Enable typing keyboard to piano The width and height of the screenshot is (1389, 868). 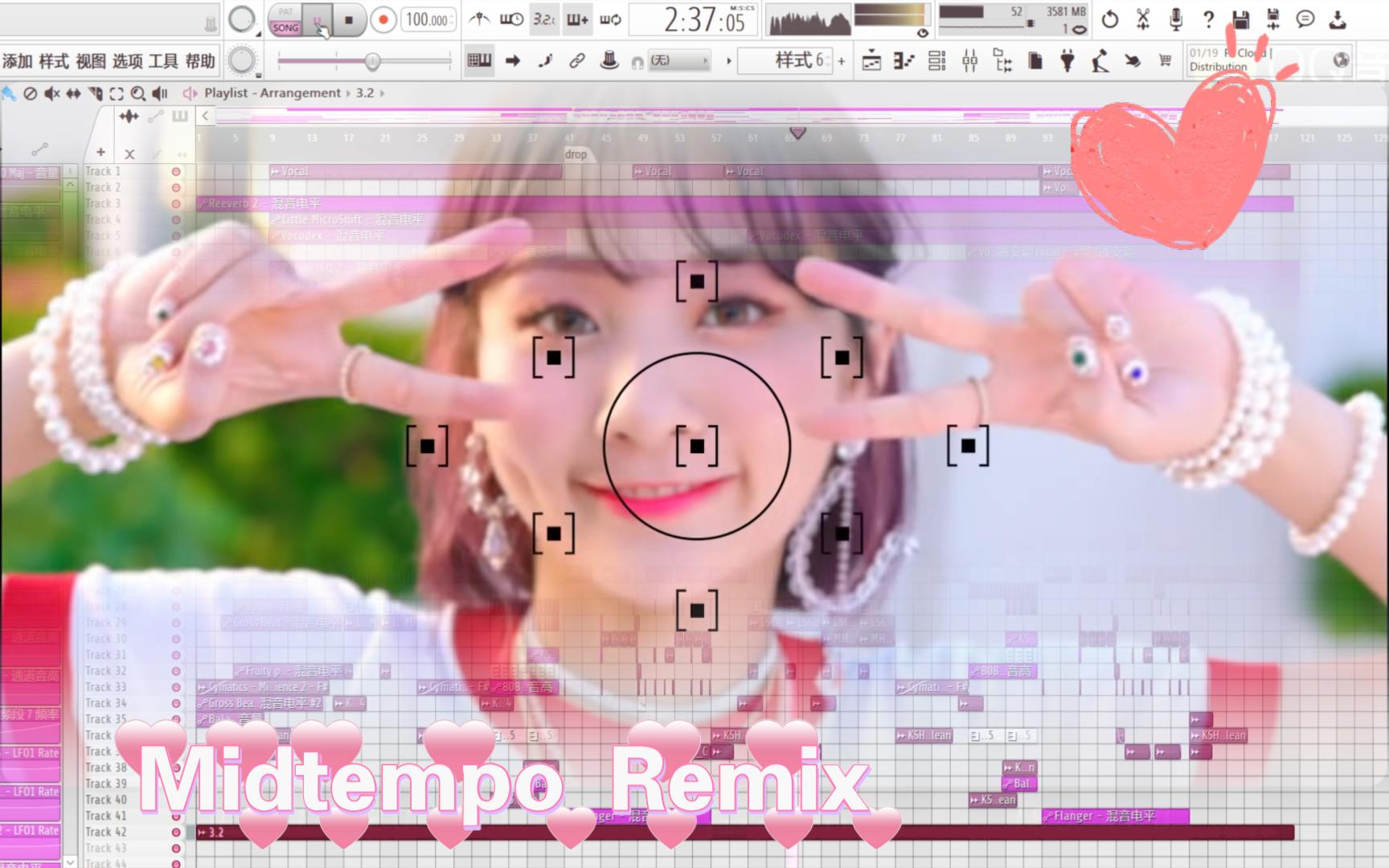point(479,60)
